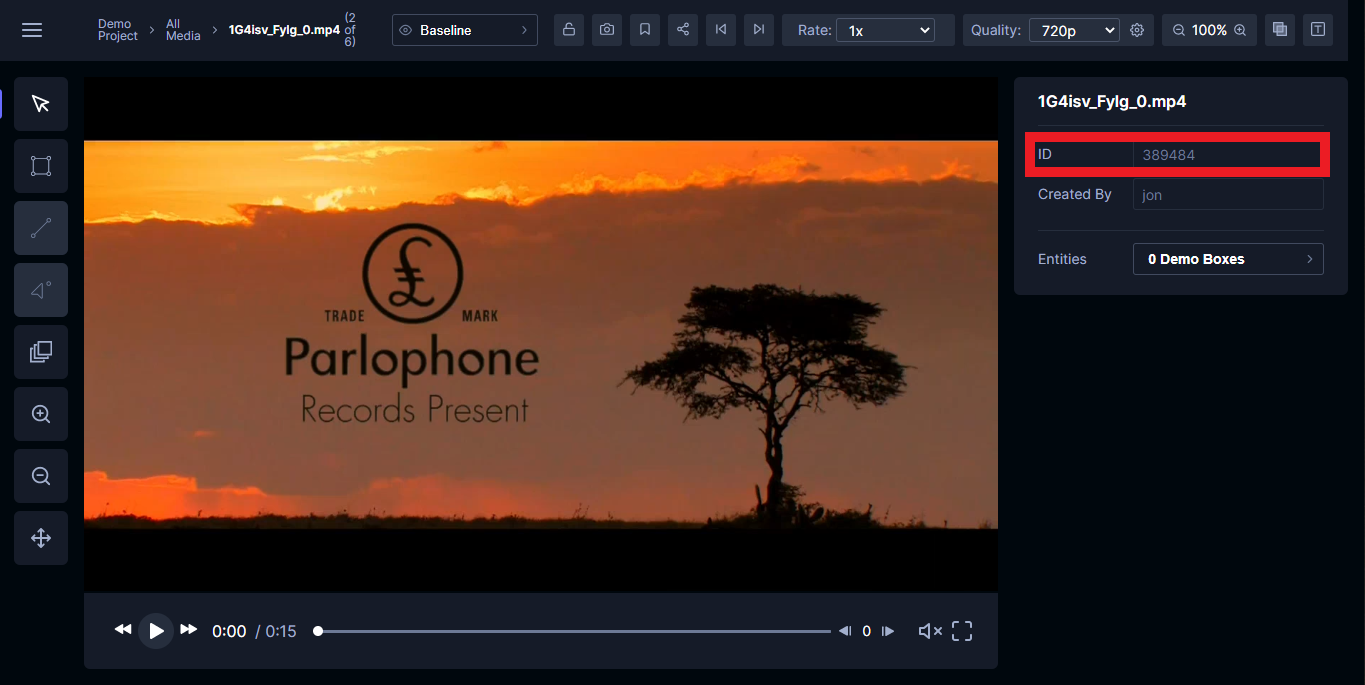Click the bookmark icon

click(645, 30)
